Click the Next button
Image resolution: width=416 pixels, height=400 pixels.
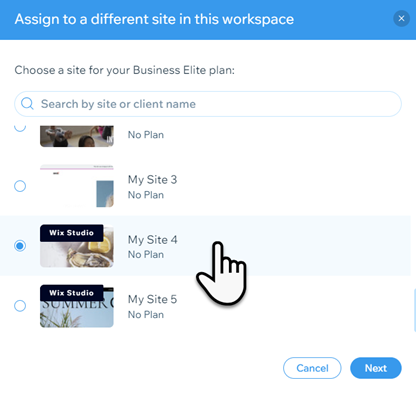[376, 368]
